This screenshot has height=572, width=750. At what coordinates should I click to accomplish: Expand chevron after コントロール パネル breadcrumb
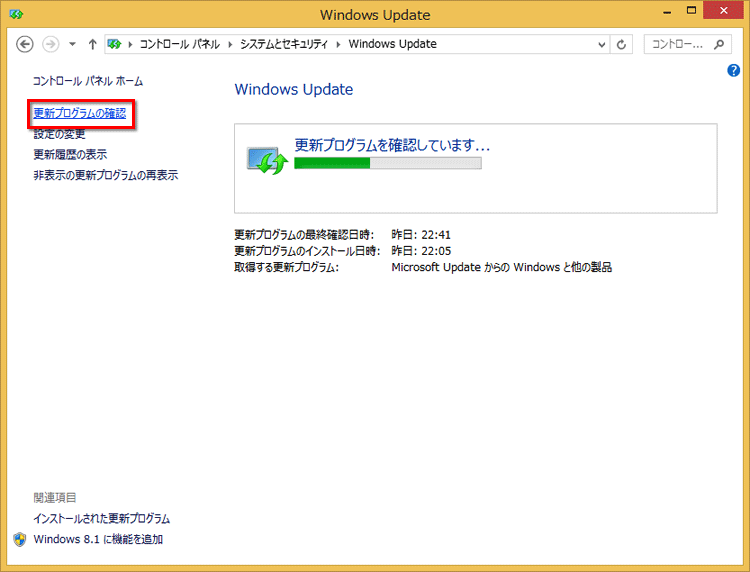coord(230,44)
